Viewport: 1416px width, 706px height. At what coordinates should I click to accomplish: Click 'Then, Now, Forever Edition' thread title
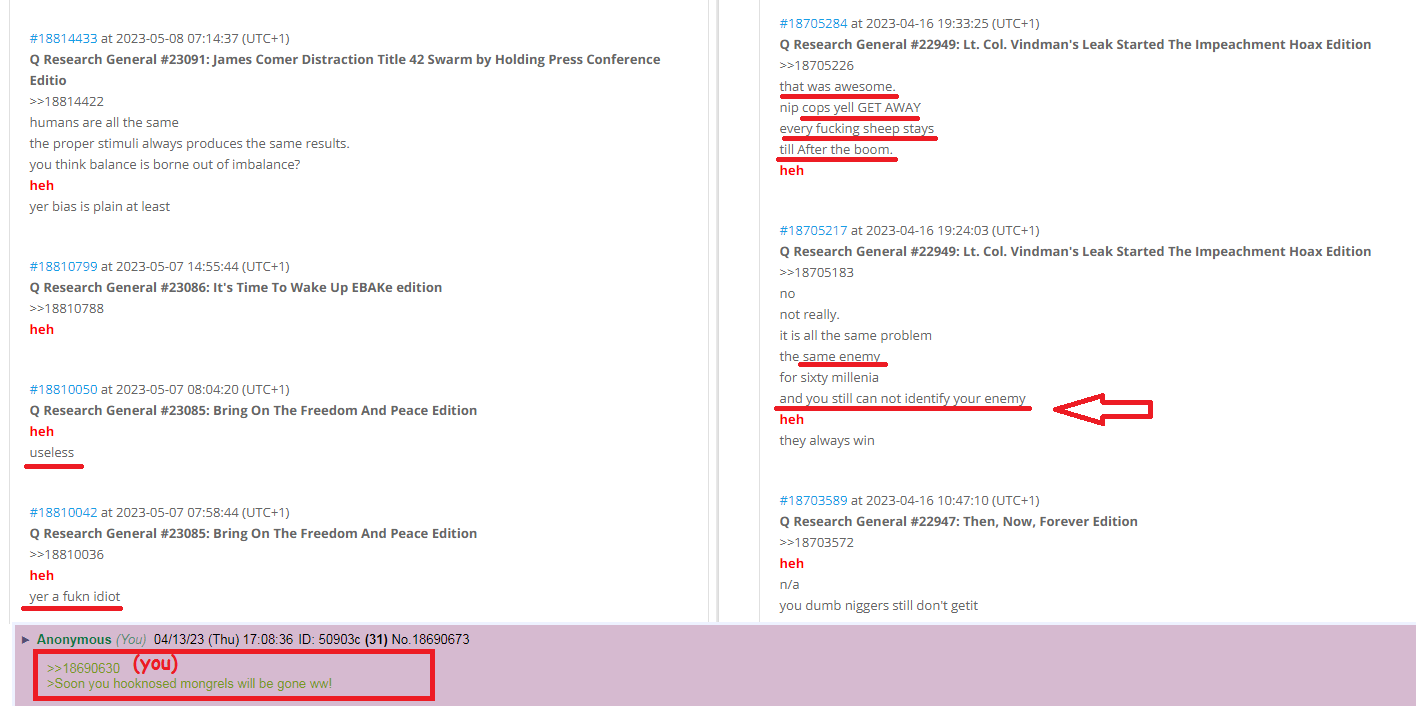tap(959, 522)
